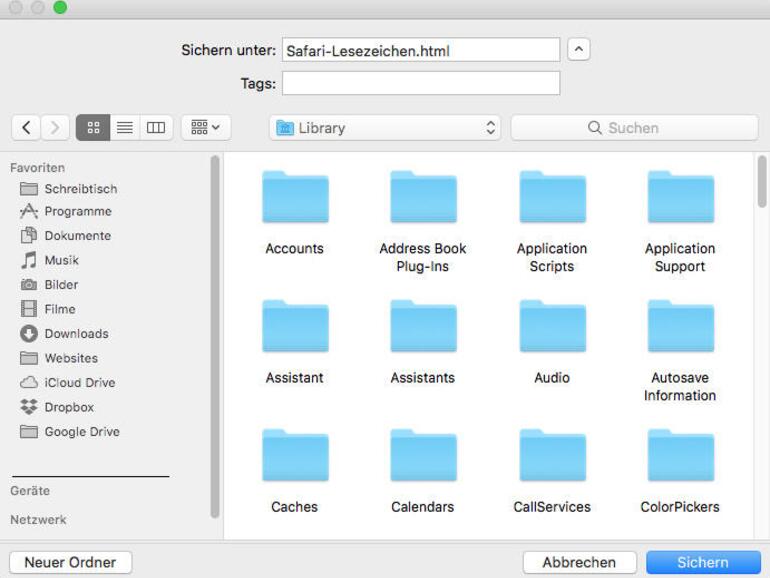770x578 pixels.
Task: Open iCloud Drive in the sidebar
Action: coord(68,383)
